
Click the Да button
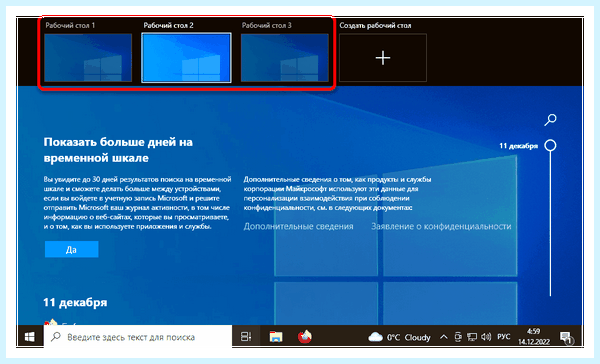(72, 250)
